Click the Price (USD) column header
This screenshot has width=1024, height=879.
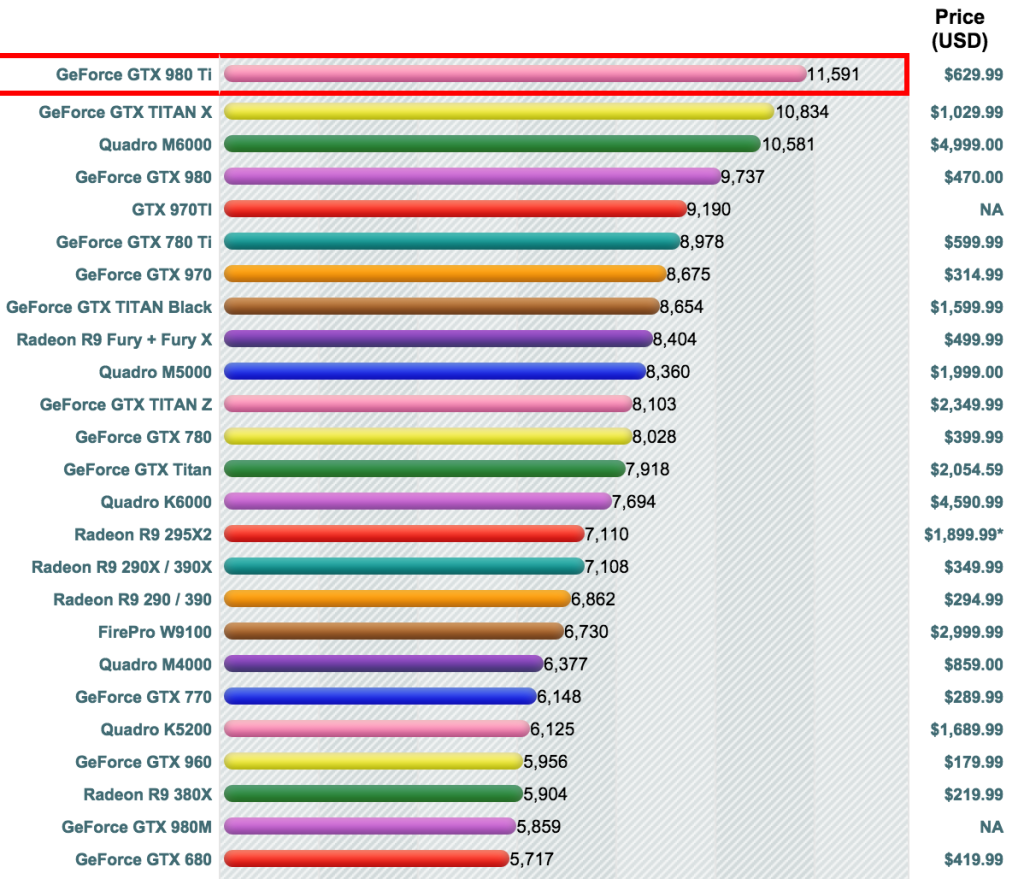tap(959, 29)
